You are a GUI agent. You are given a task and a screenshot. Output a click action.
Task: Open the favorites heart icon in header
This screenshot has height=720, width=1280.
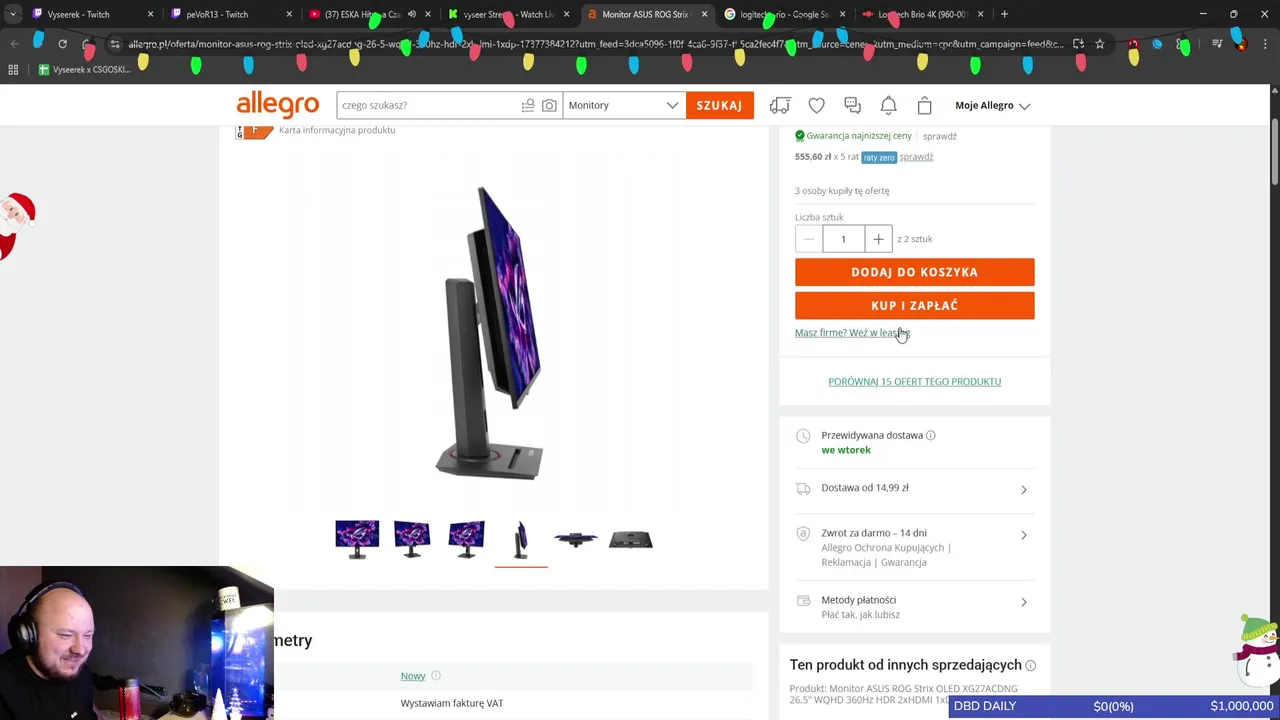click(817, 105)
